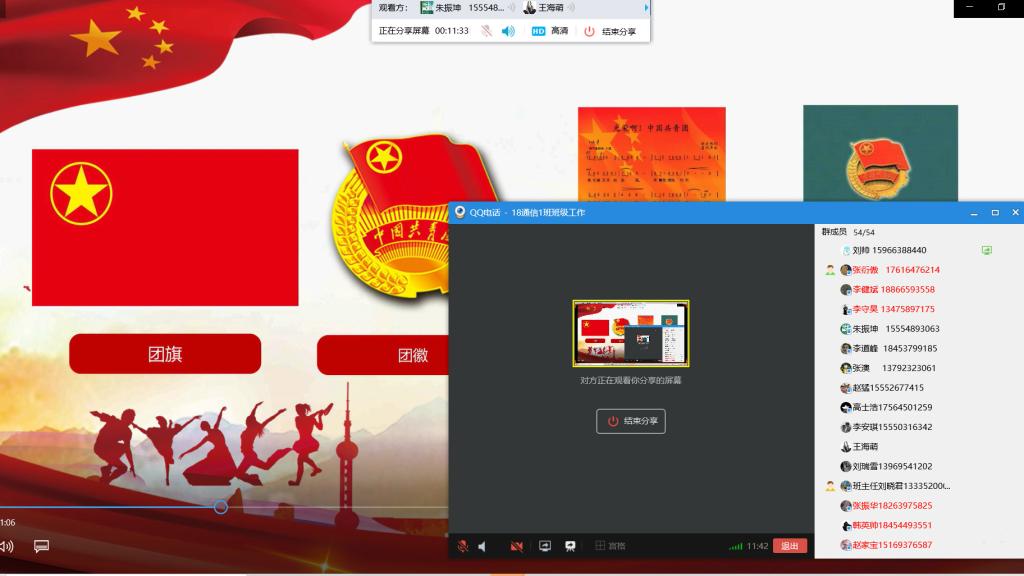The width and height of the screenshot is (1024, 576).
Task: Close the QQ电话 call window
Action: point(1015,213)
